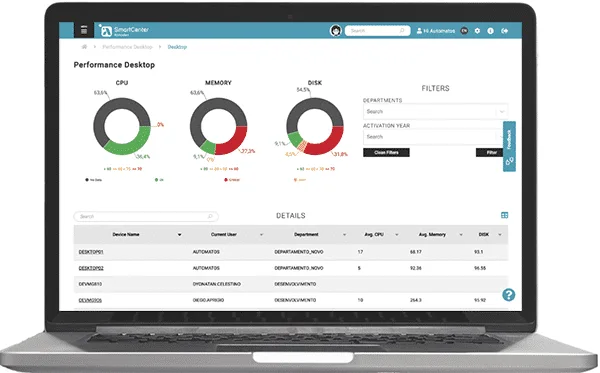Open the info icon in the header
This screenshot has height=373, width=600.
pyautogui.click(x=491, y=31)
